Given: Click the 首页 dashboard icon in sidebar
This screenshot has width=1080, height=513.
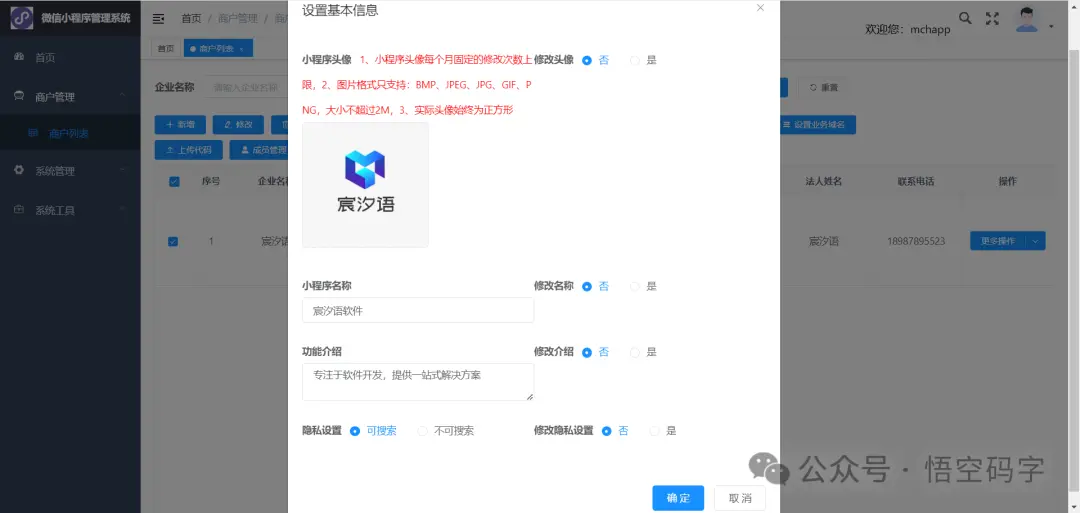Looking at the screenshot, I should [x=19, y=57].
